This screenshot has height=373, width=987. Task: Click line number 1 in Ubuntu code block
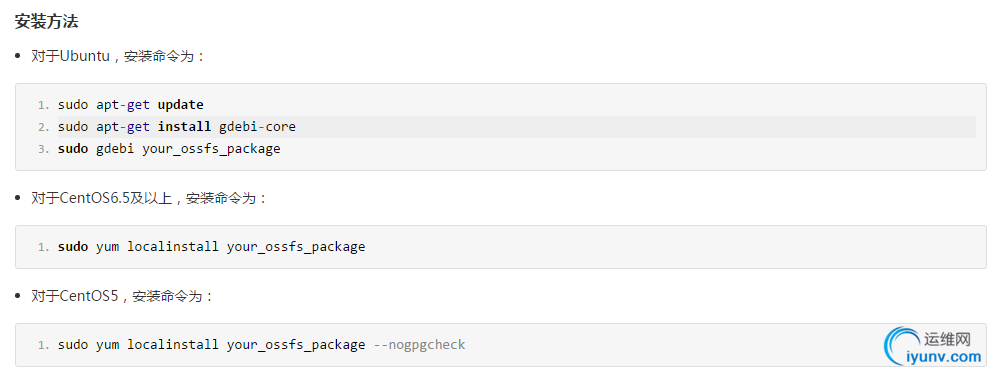pos(43,105)
